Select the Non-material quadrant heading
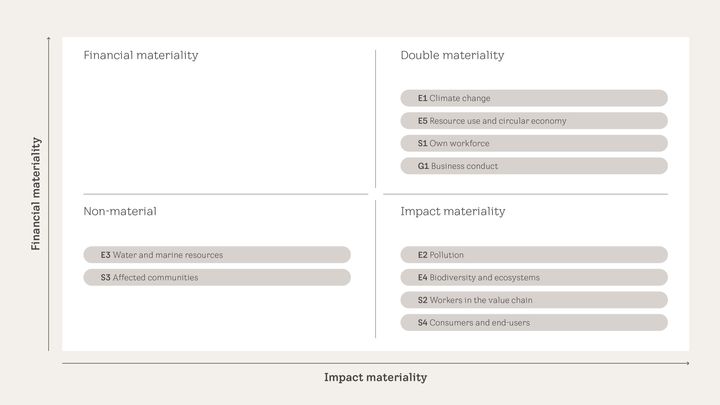Viewport: 720px width, 405px height. point(120,212)
